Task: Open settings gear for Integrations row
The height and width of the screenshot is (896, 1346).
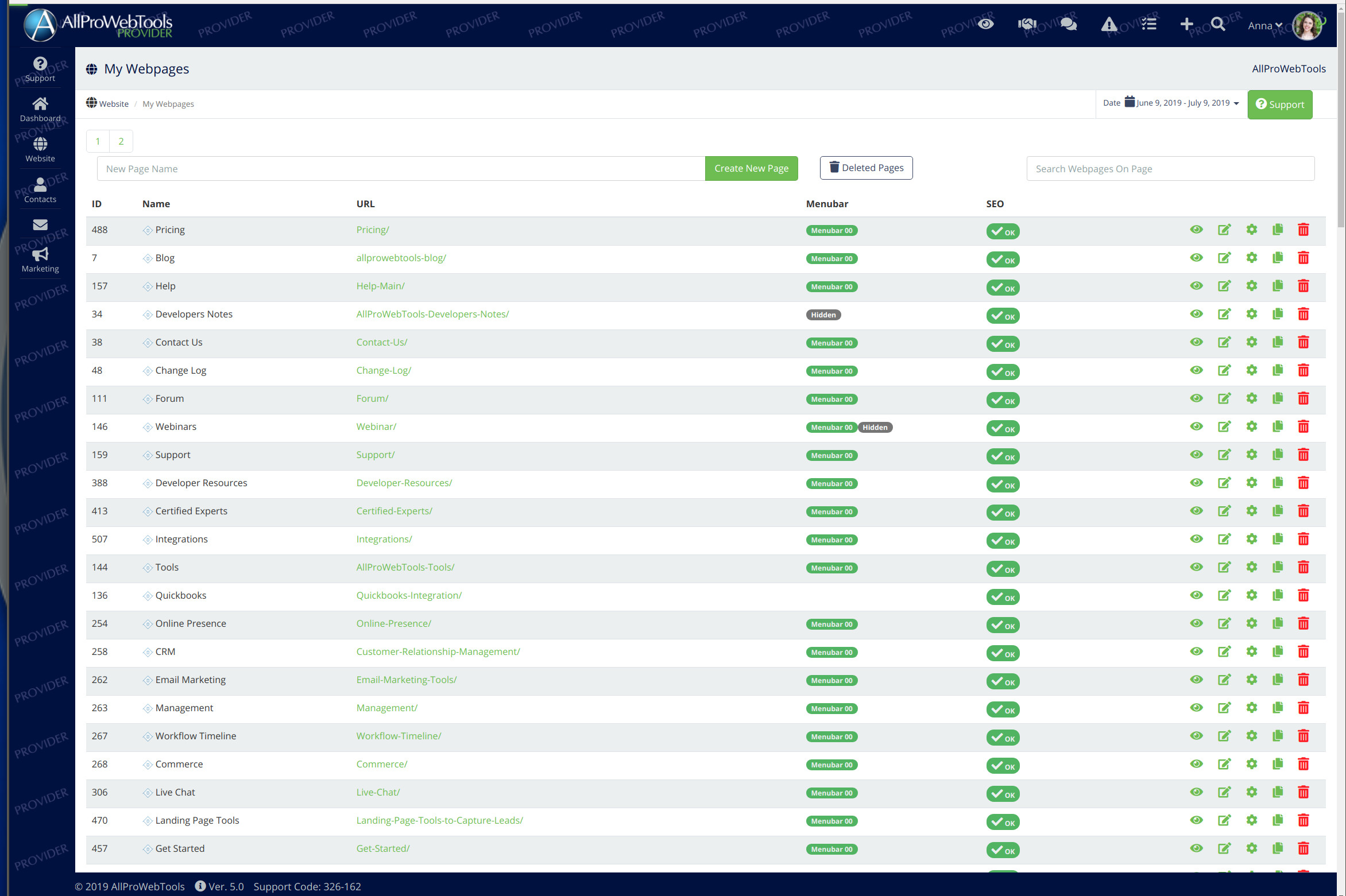Action: [1252, 540]
